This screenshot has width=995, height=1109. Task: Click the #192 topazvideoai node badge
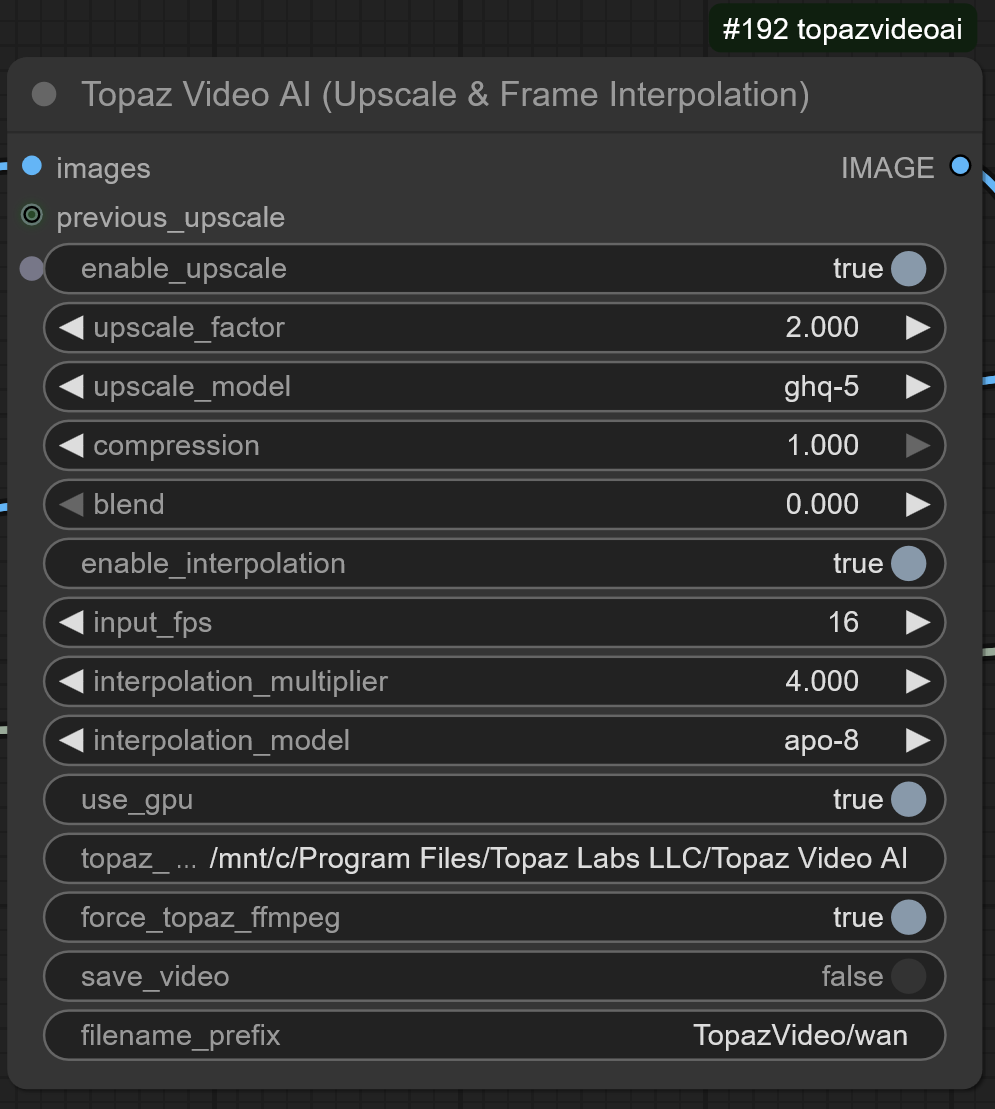(842, 30)
